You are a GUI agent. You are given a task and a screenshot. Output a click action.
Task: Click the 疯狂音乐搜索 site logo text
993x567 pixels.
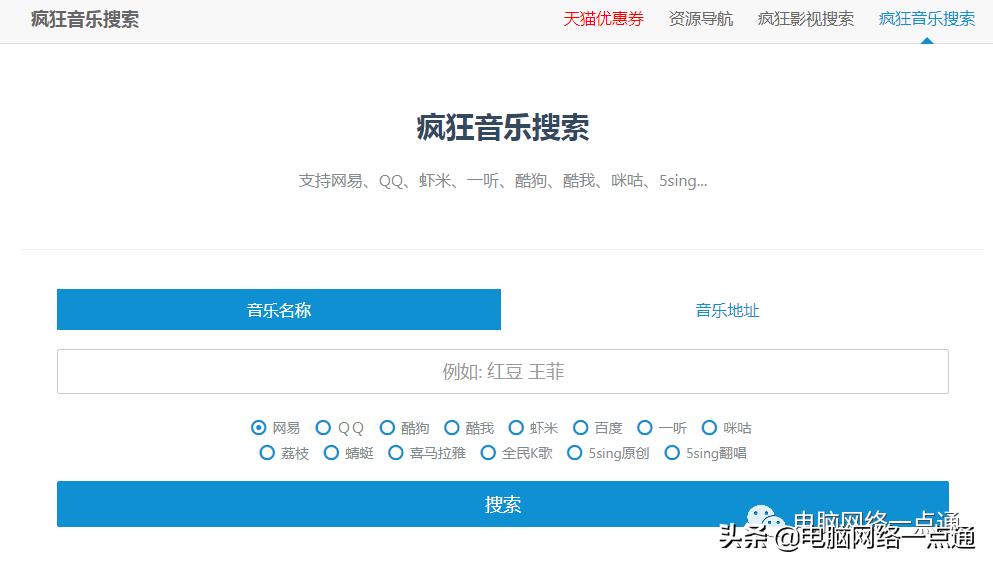[85, 19]
